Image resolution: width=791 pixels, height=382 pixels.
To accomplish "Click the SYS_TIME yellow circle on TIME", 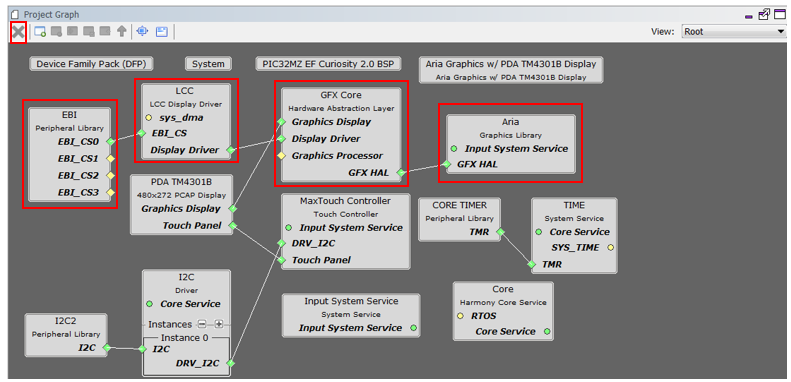I will click(610, 248).
